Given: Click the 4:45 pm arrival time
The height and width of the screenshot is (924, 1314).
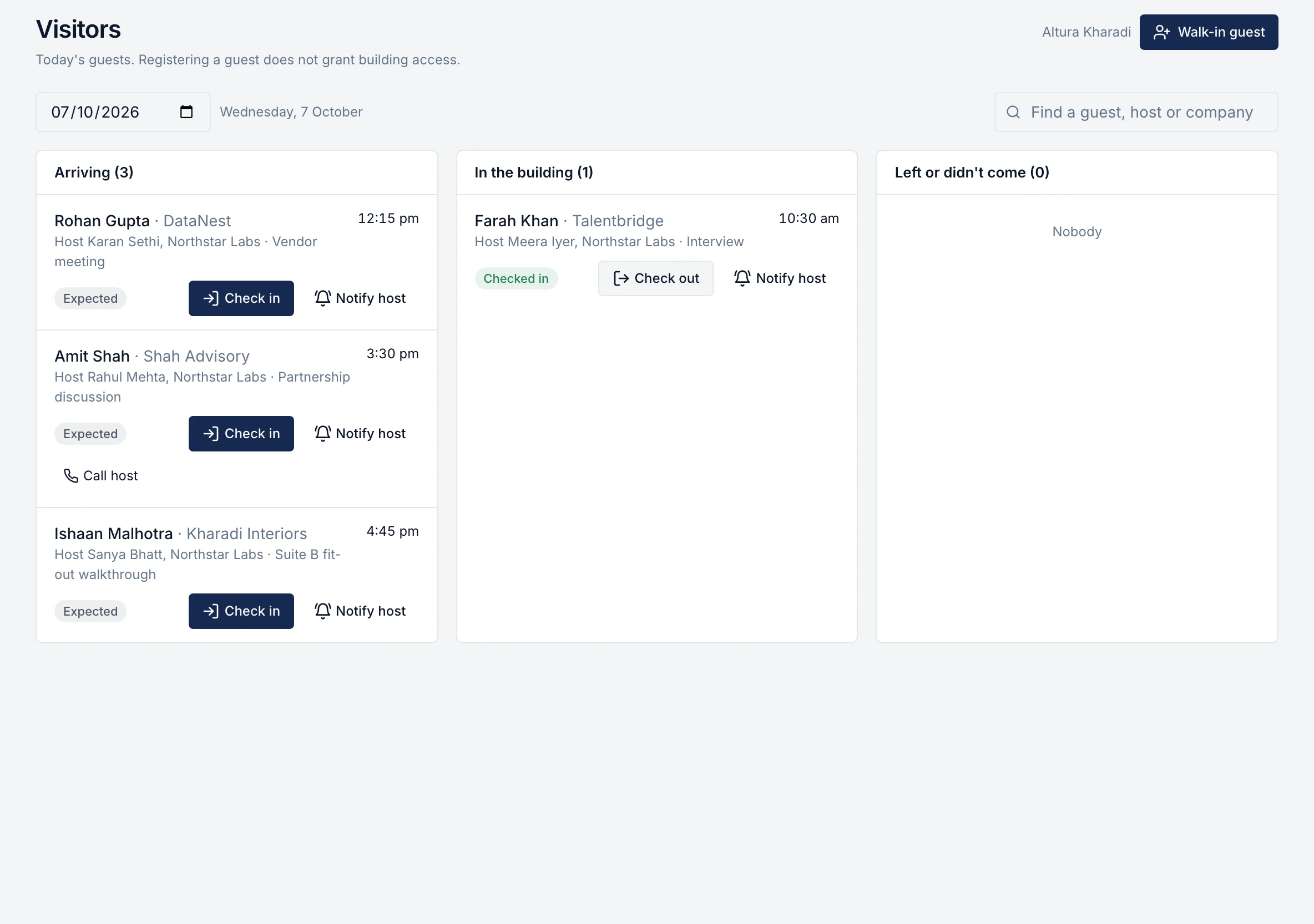Looking at the screenshot, I should pos(393,531).
